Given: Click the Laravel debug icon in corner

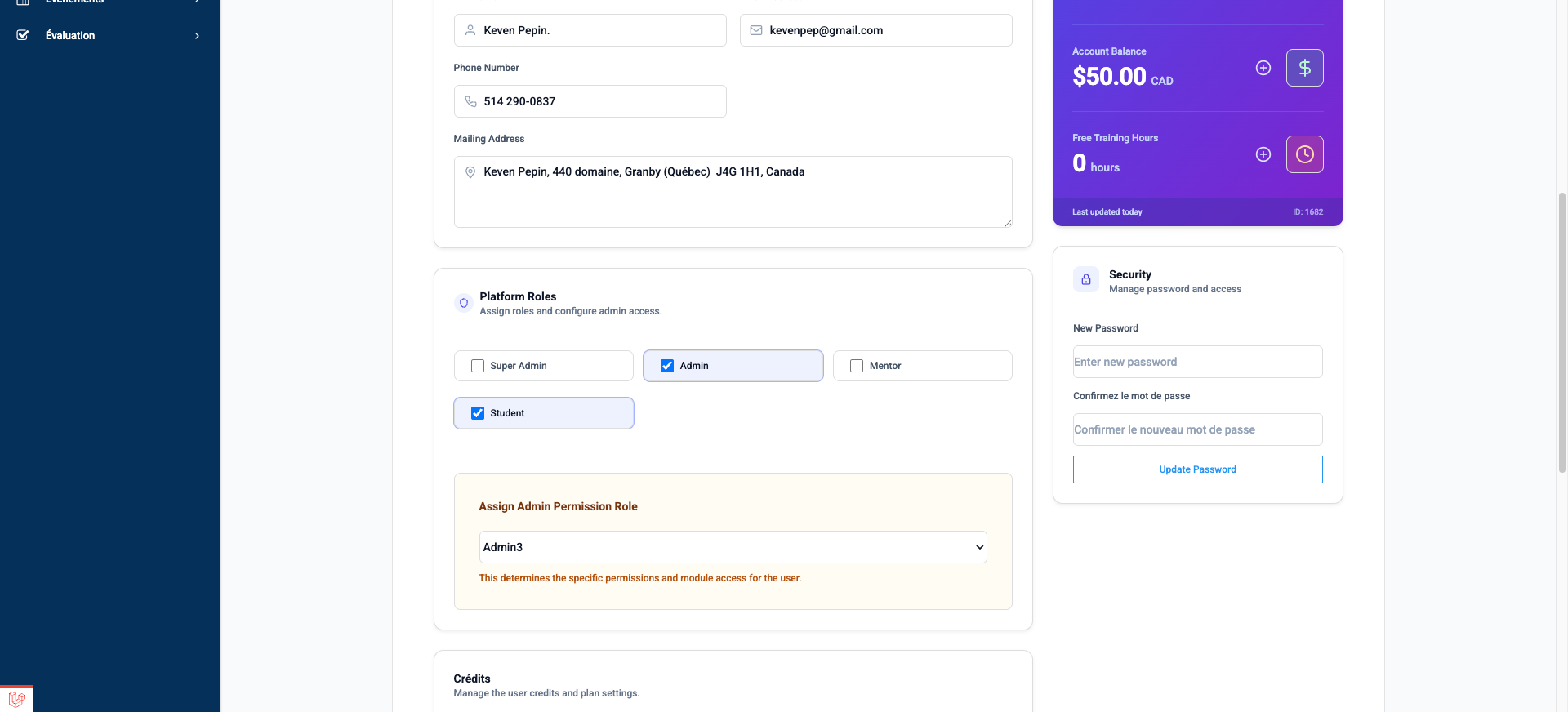Looking at the screenshot, I should pyautogui.click(x=16, y=699).
